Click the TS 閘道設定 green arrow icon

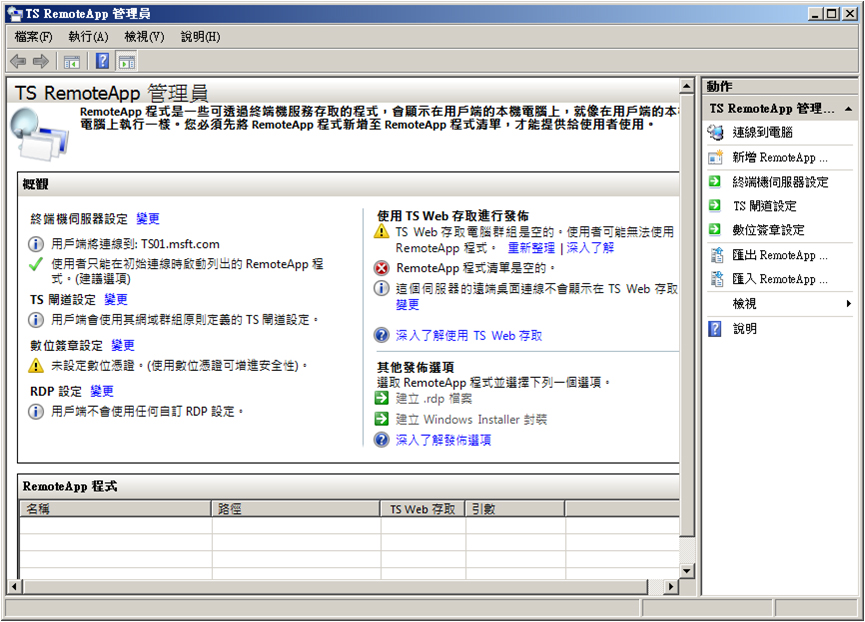[x=715, y=206]
